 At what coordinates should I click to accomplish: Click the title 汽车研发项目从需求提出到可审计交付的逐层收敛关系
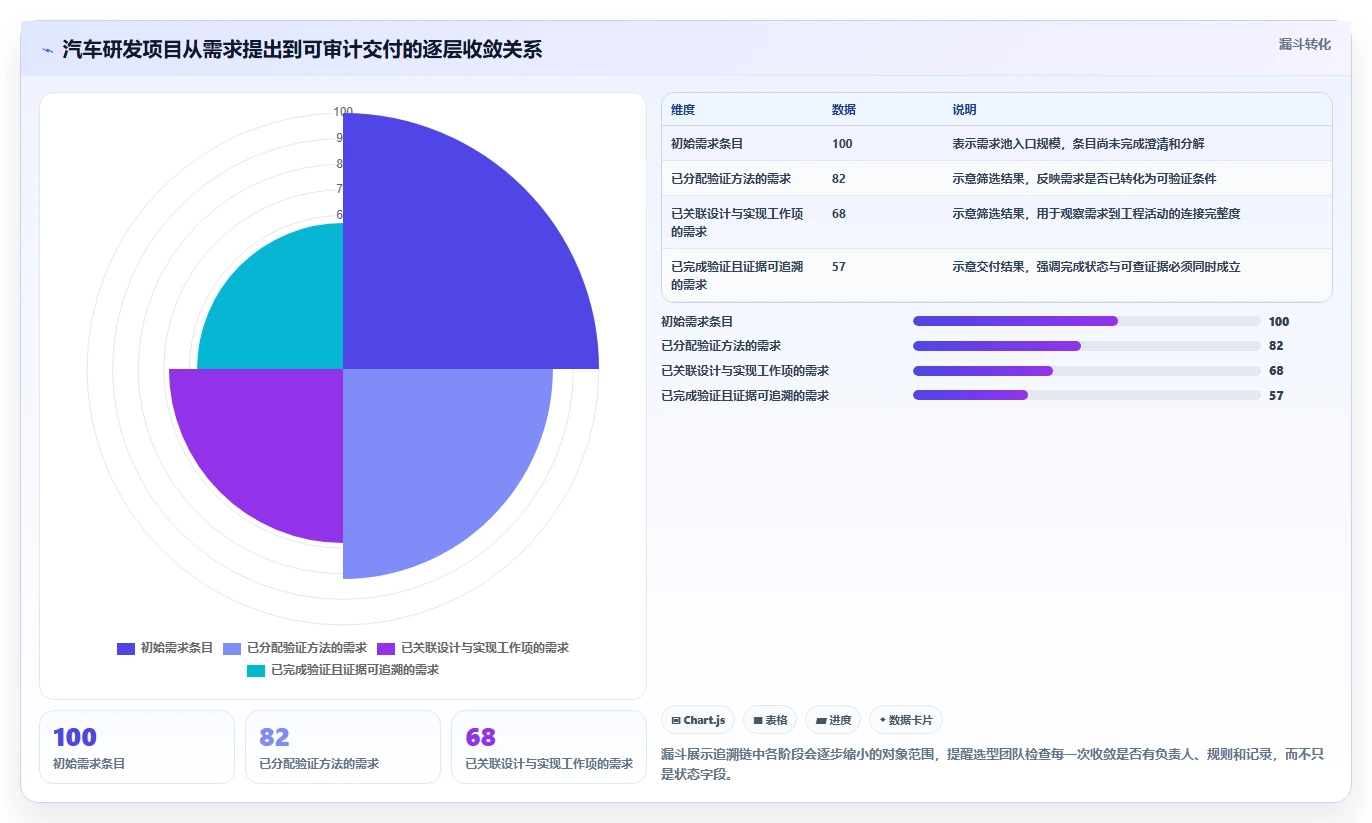pyautogui.click(x=302, y=49)
